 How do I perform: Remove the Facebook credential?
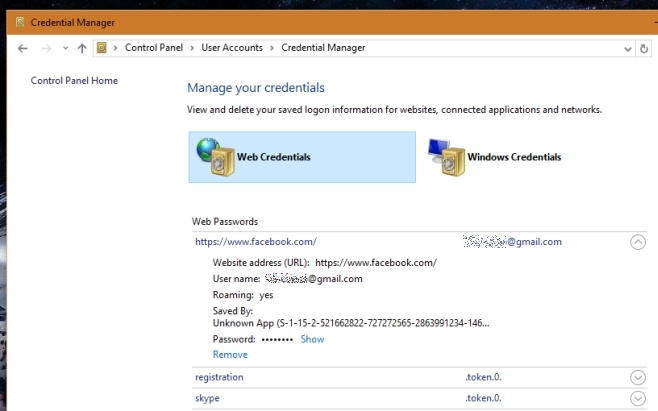230,354
